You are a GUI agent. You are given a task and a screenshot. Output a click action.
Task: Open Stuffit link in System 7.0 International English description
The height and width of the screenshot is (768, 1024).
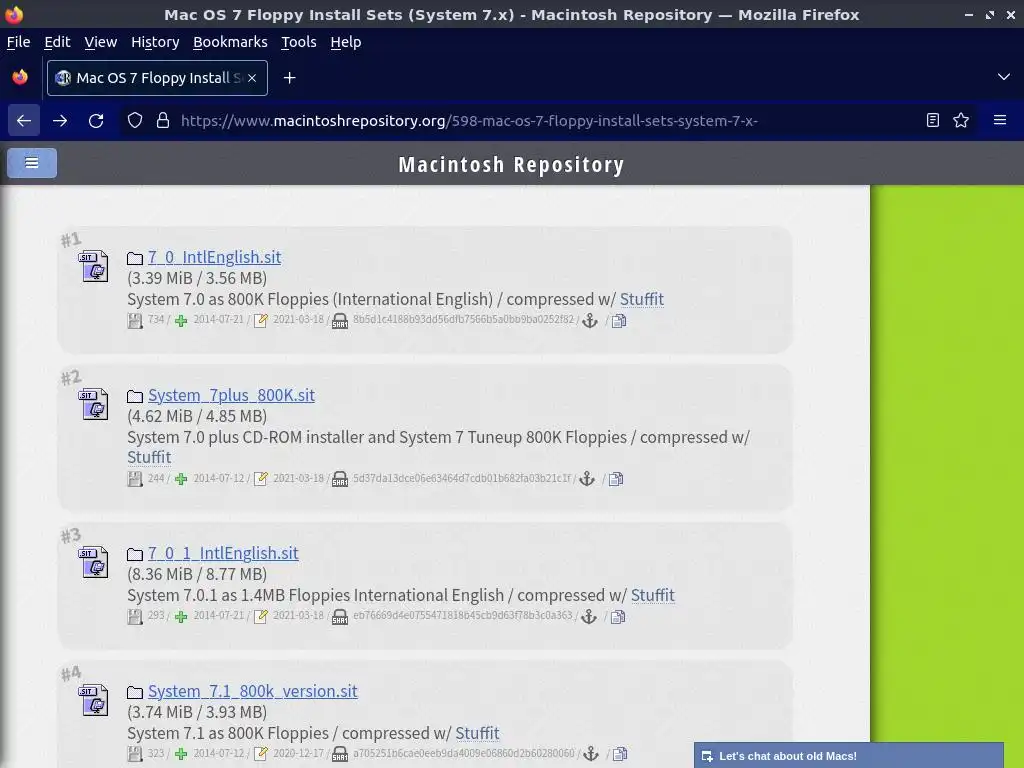coord(642,299)
